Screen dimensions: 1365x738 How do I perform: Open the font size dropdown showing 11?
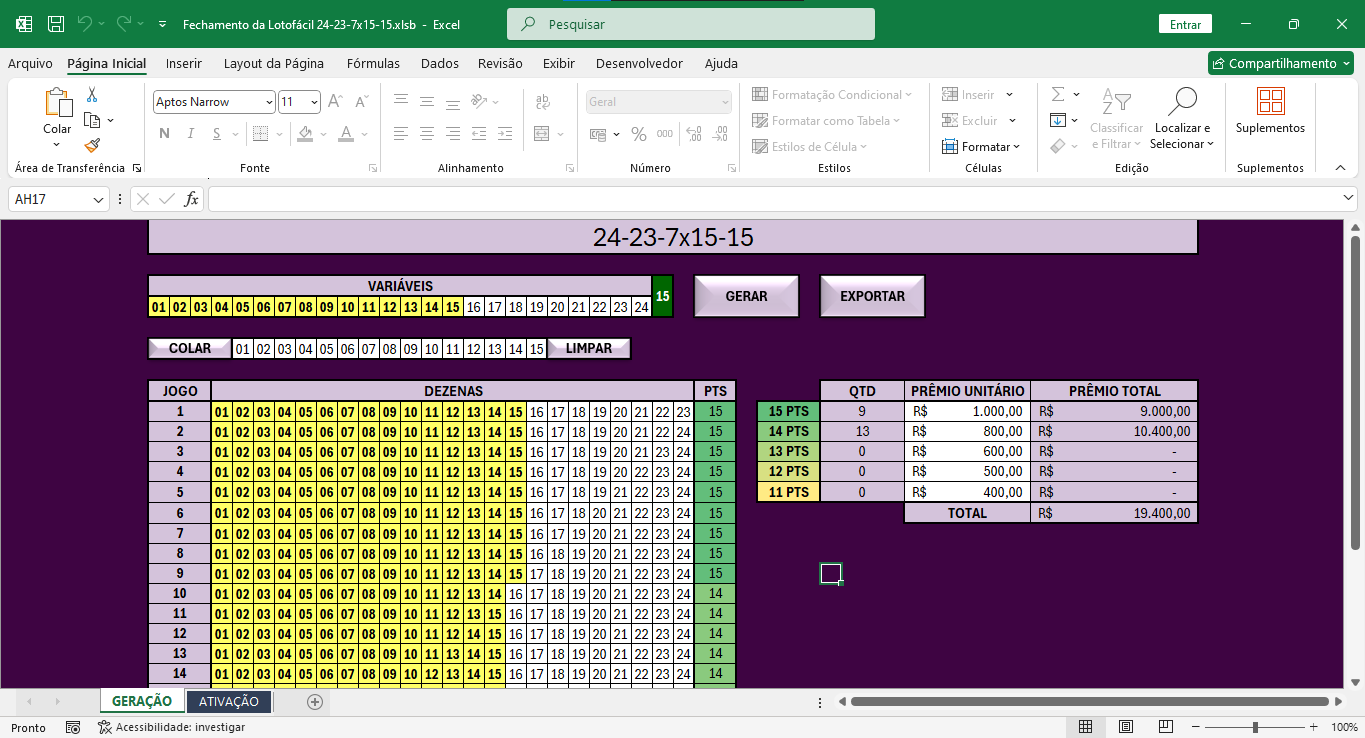314,102
